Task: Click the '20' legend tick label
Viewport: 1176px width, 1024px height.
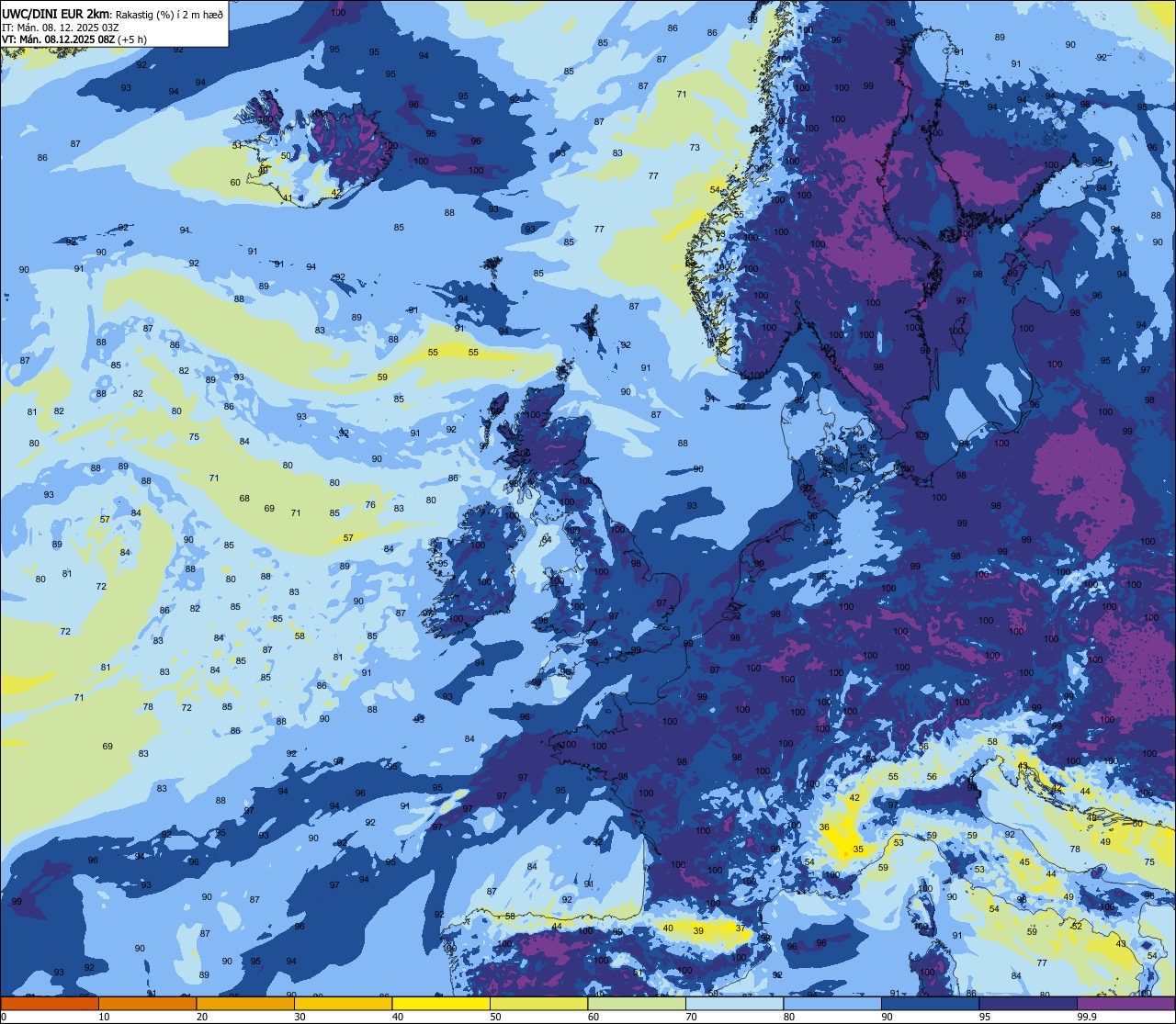Action: coord(202,1017)
